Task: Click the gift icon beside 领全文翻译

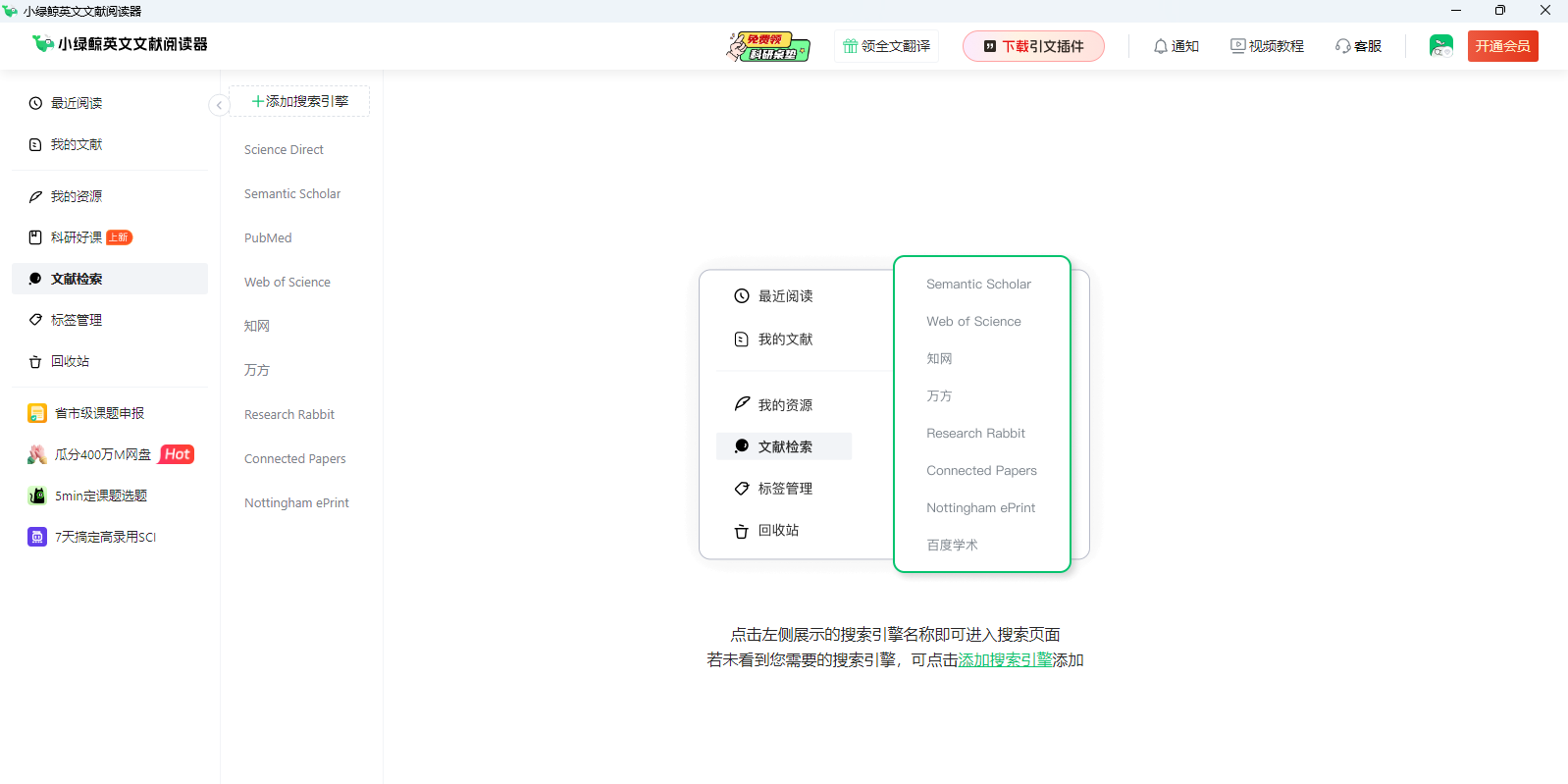Action: coord(851,46)
